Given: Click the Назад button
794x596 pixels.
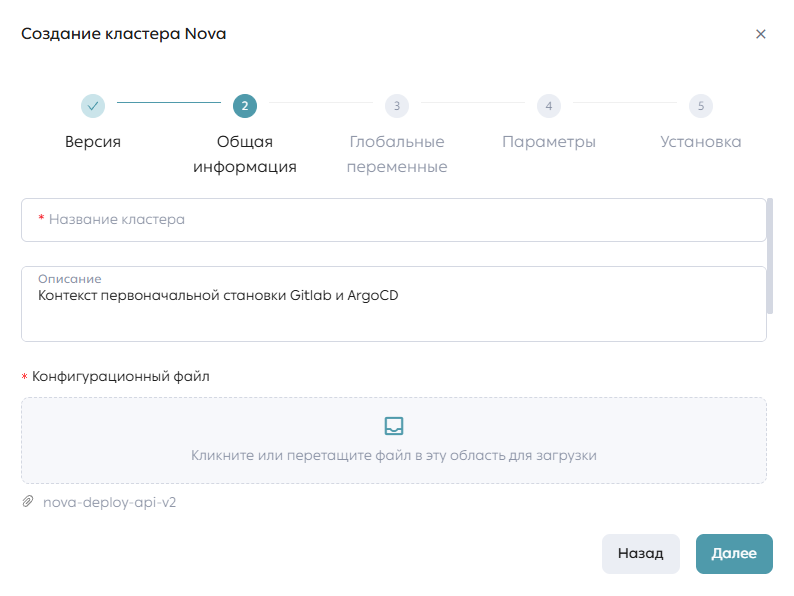Looking at the screenshot, I should coord(641,553).
